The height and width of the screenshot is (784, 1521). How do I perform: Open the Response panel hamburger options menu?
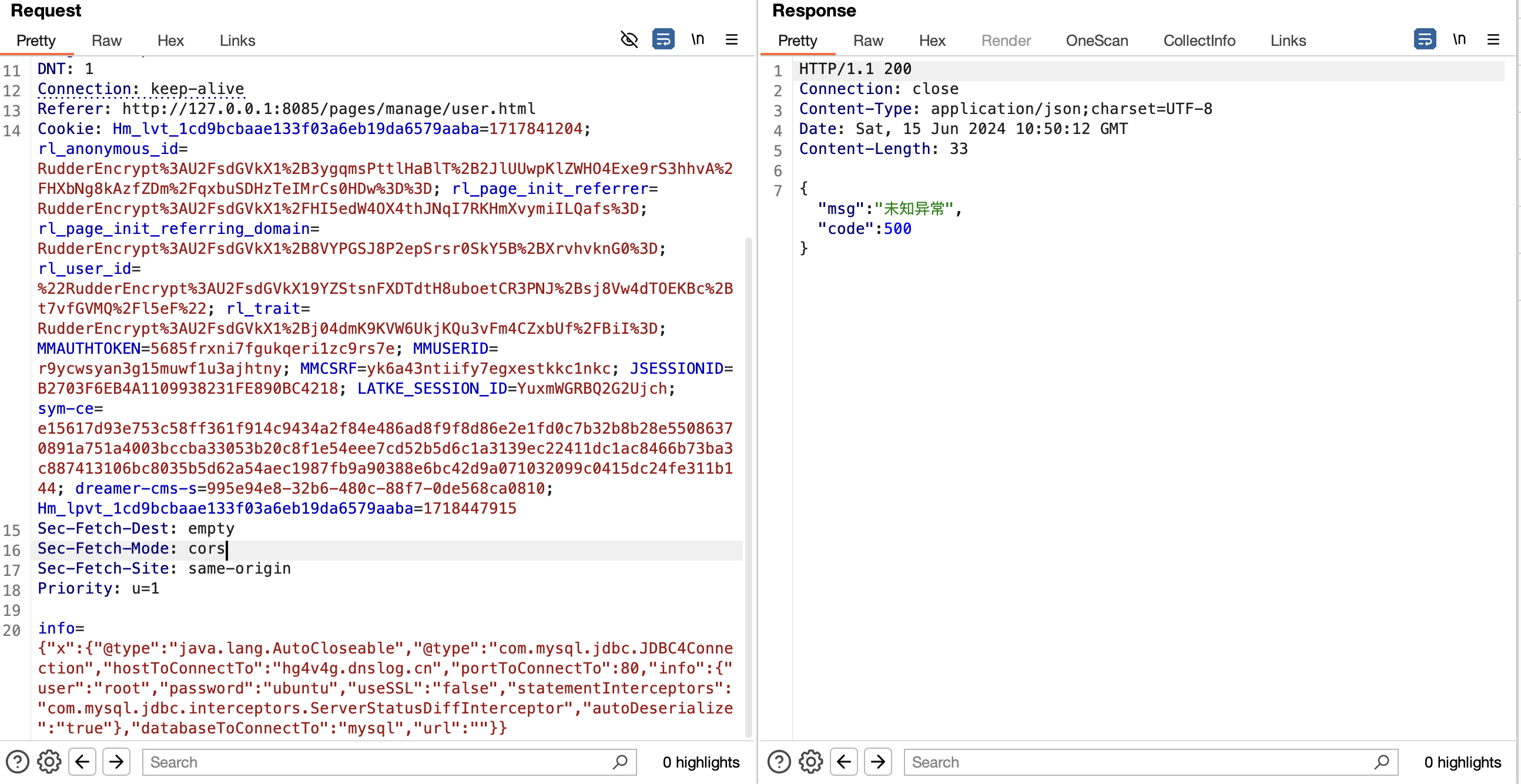click(1493, 39)
